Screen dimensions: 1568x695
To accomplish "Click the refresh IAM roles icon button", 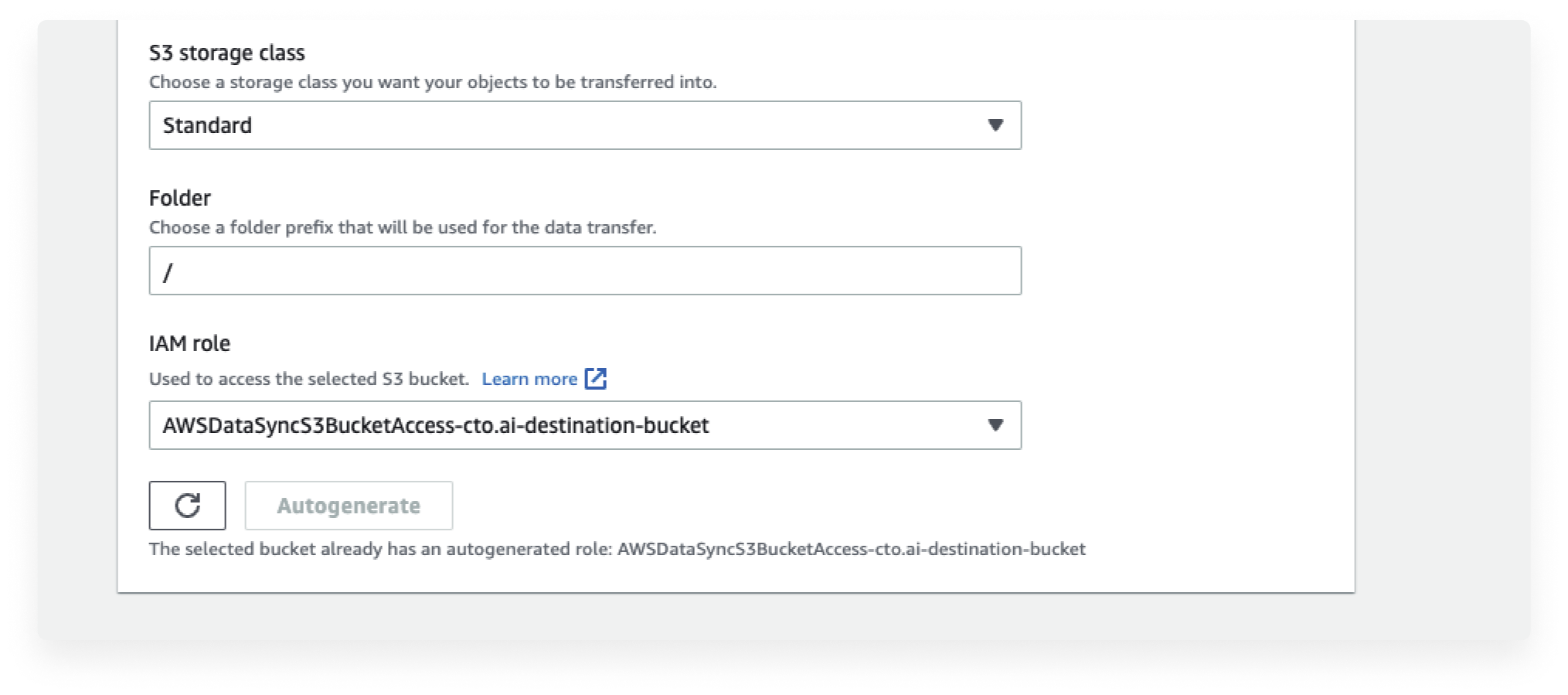I will pyautogui.click(x=187, y=506).
